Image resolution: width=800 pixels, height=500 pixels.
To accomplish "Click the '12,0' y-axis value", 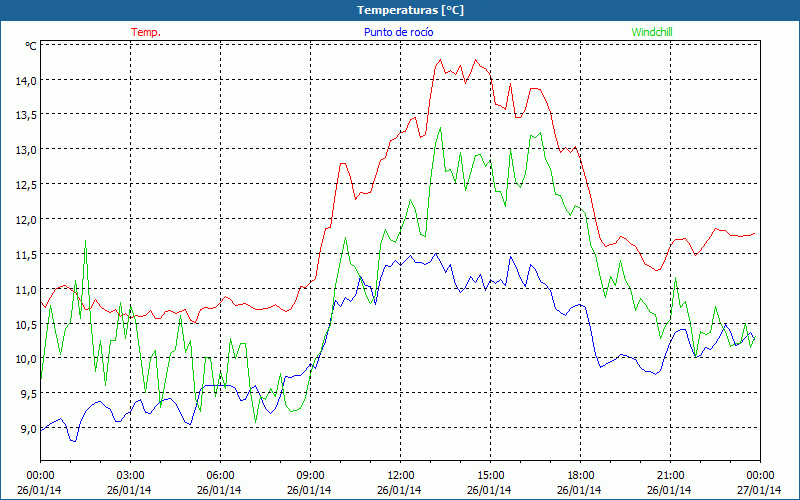I will coord(27,220).
